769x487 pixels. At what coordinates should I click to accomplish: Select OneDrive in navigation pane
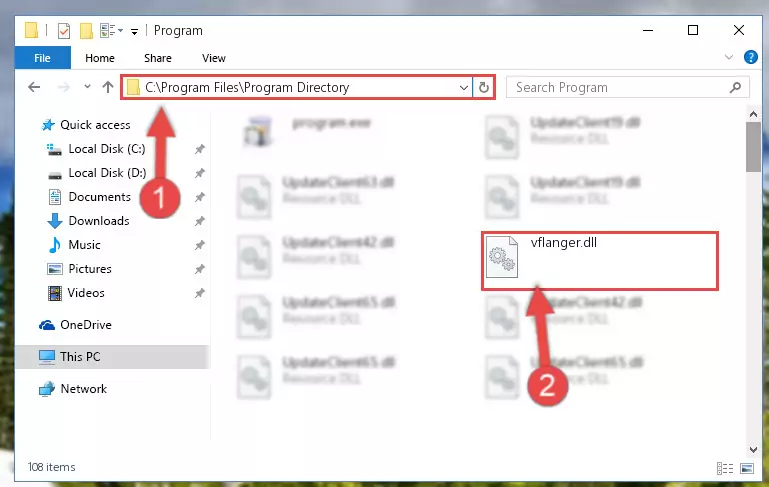click(x=86, y=325)
